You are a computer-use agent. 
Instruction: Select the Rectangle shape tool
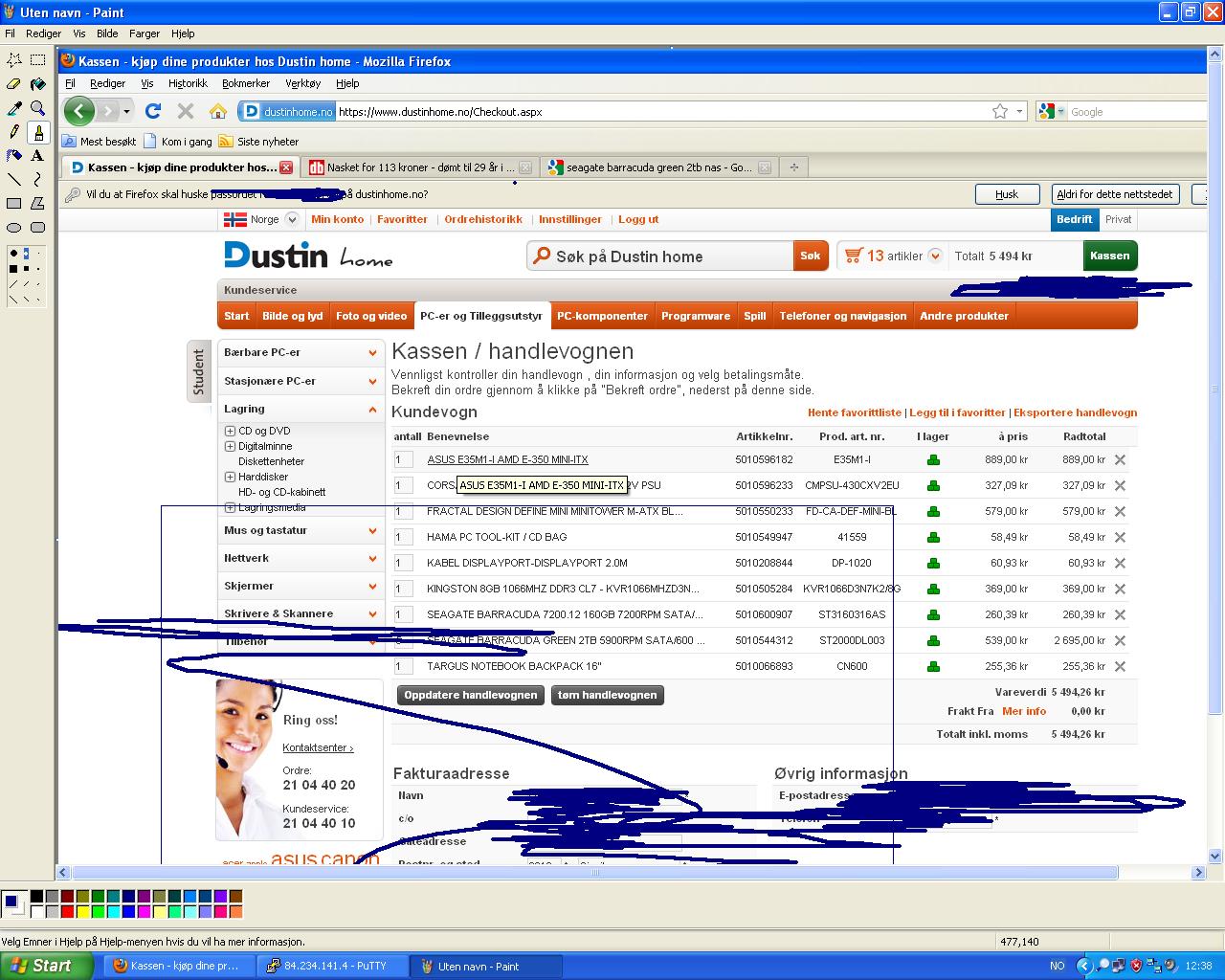(x=14, y=203)
